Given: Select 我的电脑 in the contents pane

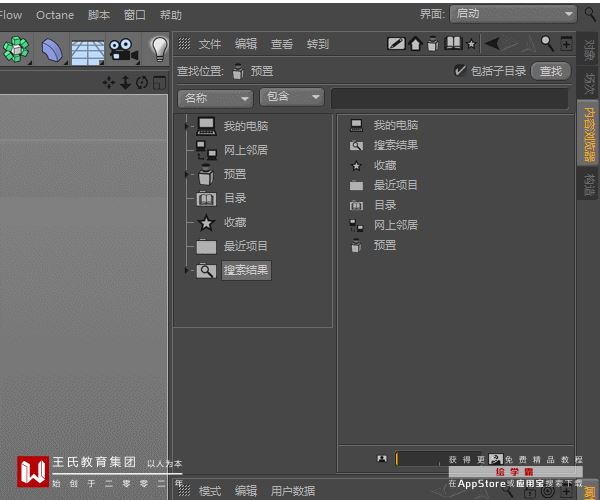Looking at the screenshot, I should (396, 125).
